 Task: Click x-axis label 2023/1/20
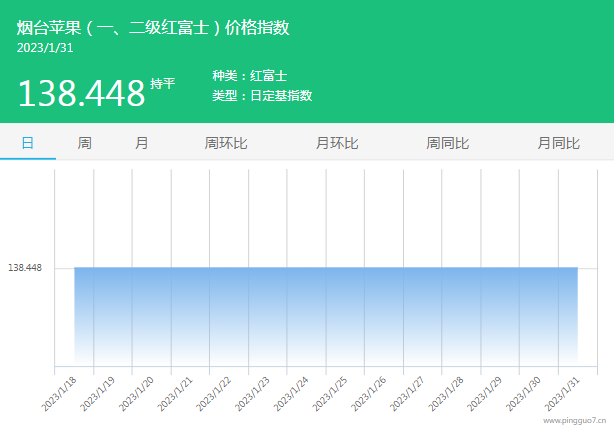coord(136,394)
